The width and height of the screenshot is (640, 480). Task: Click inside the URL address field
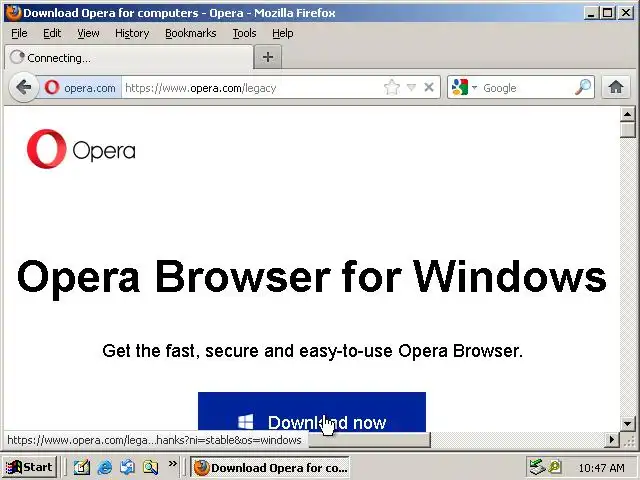coord(253,88)
